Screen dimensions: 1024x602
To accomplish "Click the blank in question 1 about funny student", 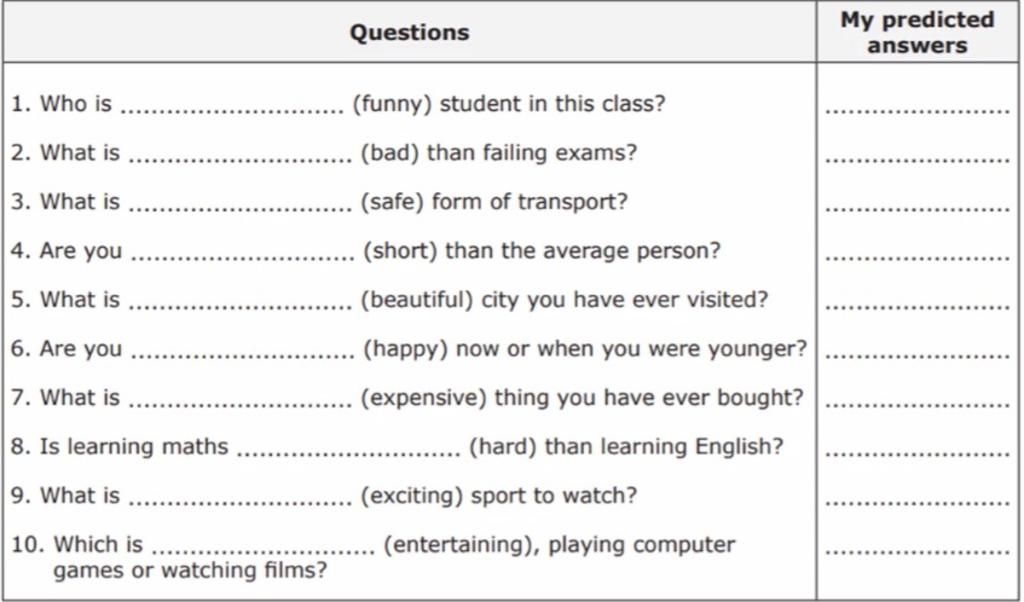I will point(238,107).
